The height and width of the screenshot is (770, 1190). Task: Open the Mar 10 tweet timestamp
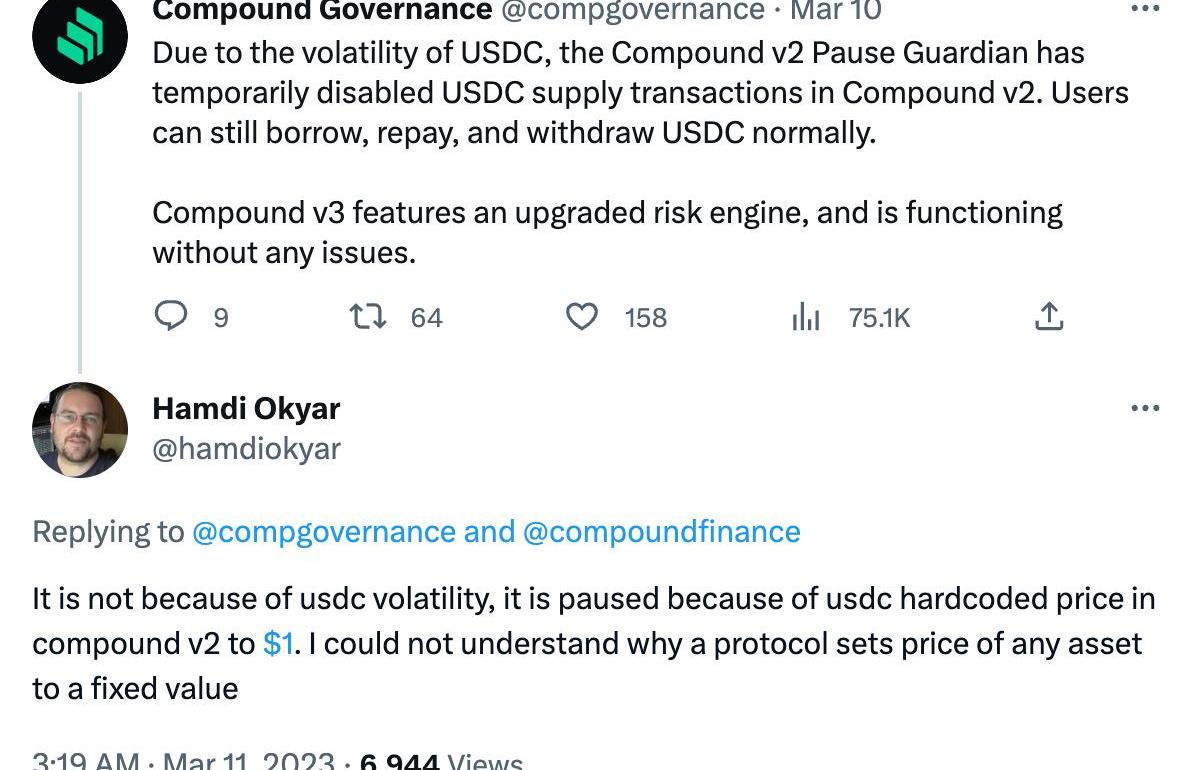click(836, 11)
